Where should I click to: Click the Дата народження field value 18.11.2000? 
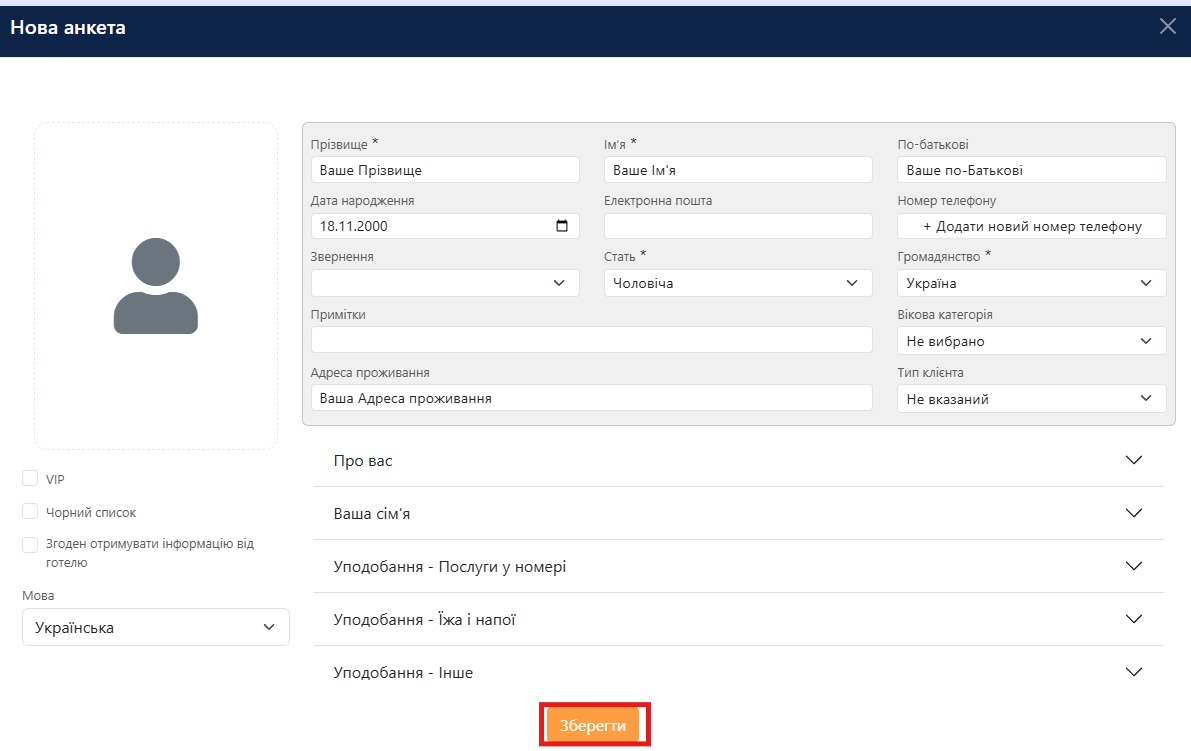point(354,226)
